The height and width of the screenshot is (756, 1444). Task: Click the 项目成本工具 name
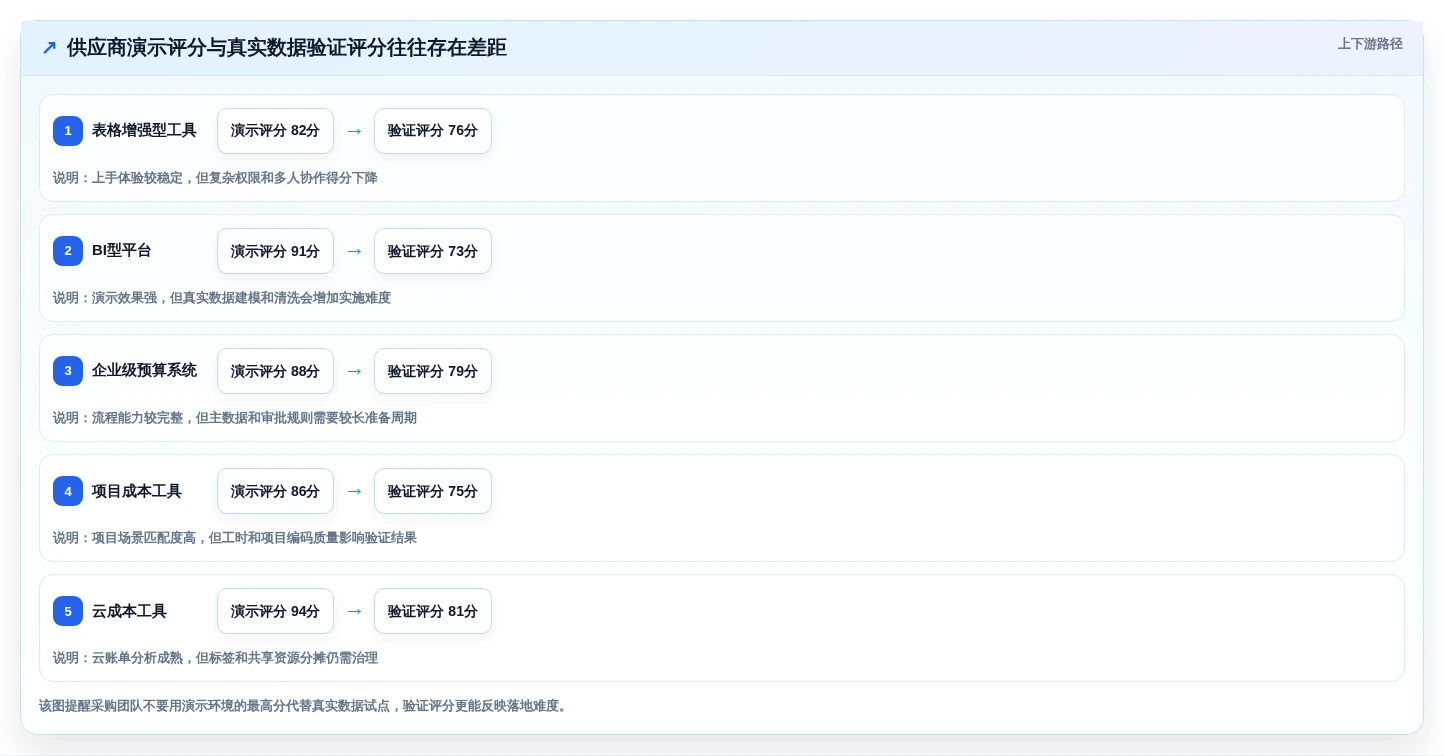click(x=137, y=491)
